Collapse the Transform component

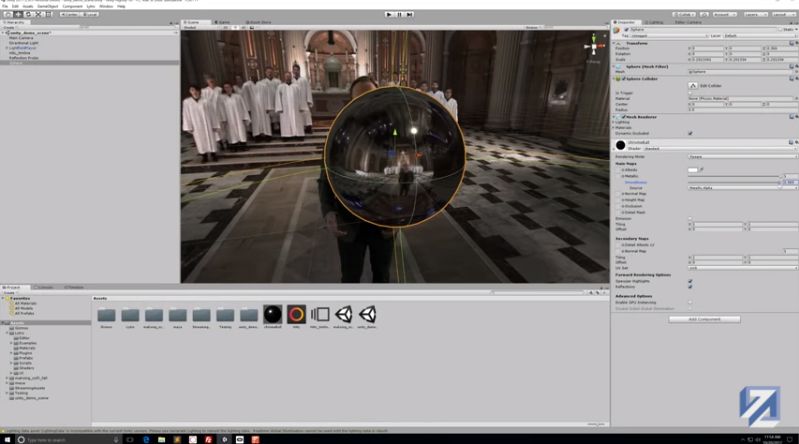pyautogui.click(x=614, y=43)
